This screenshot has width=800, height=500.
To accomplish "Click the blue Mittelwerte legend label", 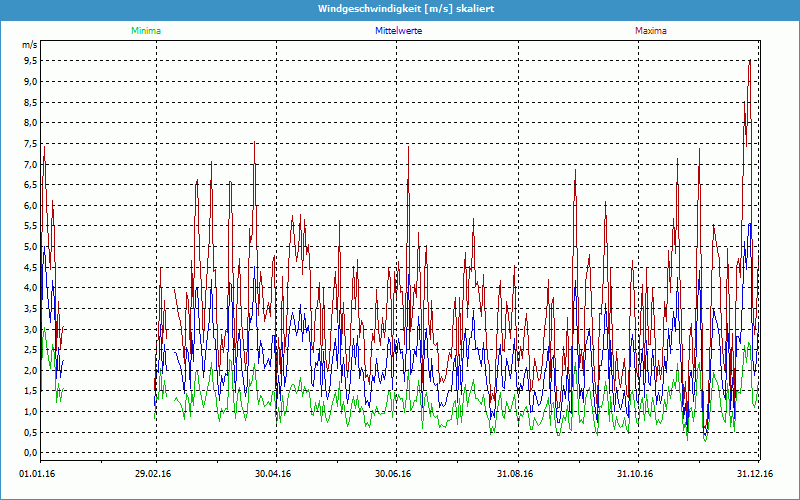I will coord(399,31).
